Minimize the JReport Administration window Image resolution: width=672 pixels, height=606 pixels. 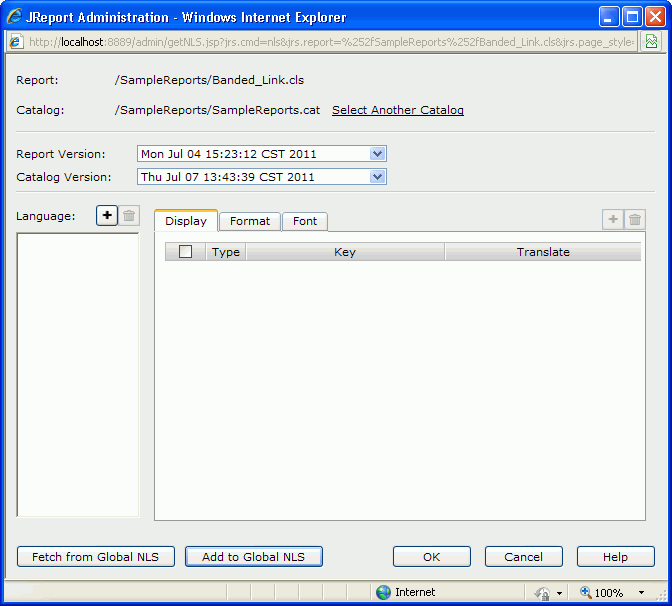point(608,17)
